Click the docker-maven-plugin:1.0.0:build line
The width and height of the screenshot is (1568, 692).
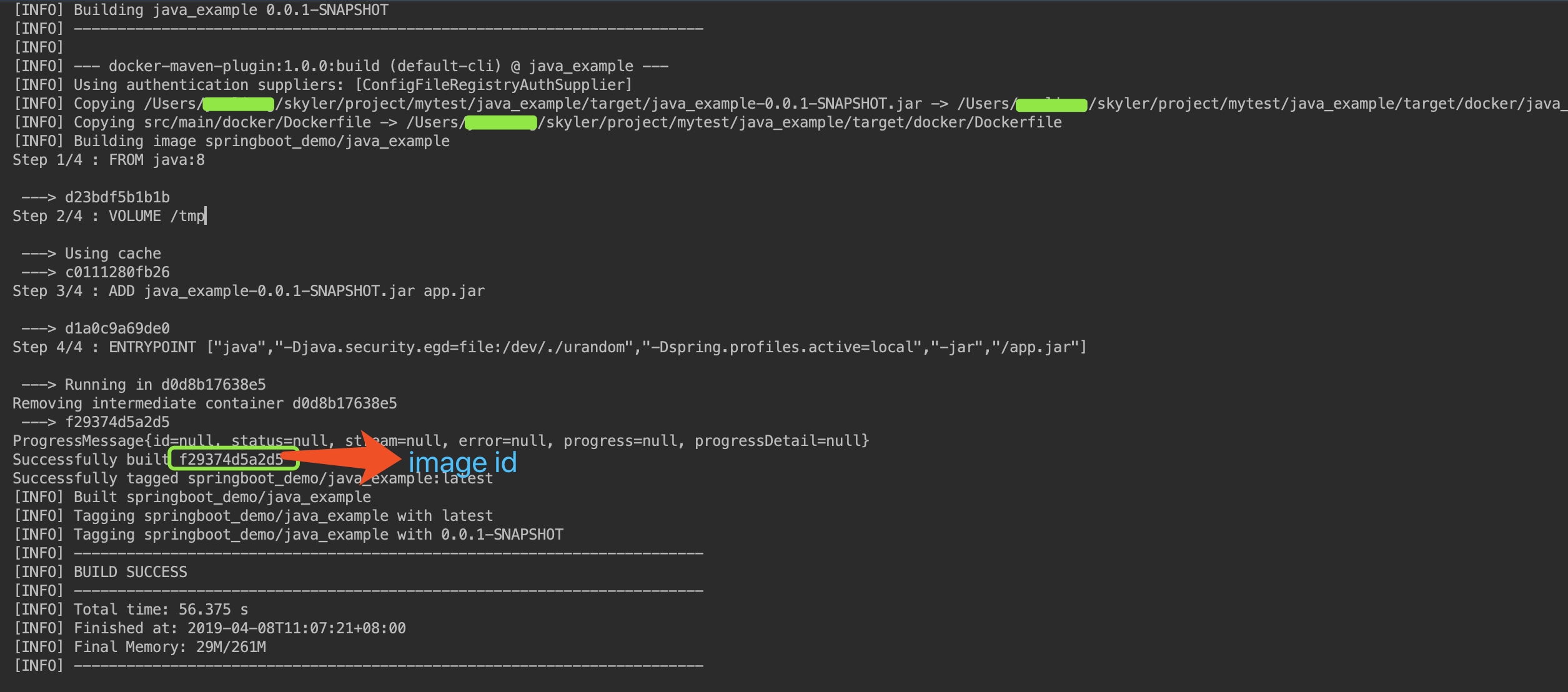341,66
